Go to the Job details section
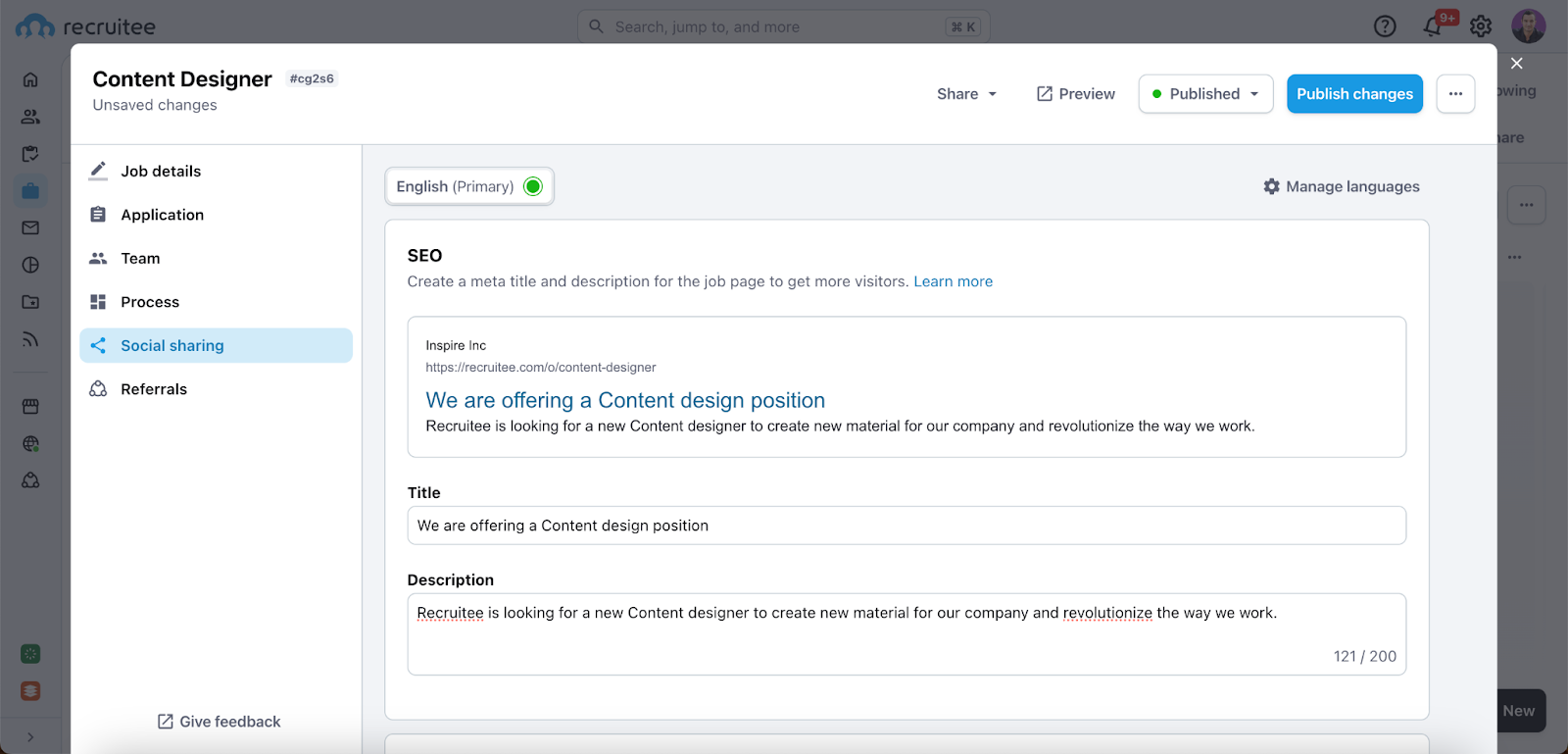1568x754 pixels. pos(161,171)
